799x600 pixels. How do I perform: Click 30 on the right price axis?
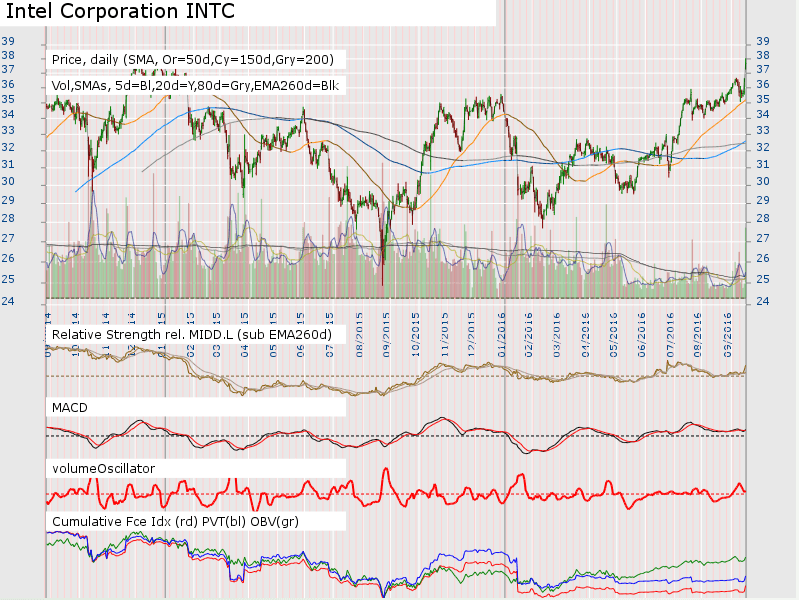[x=762, y=181]
